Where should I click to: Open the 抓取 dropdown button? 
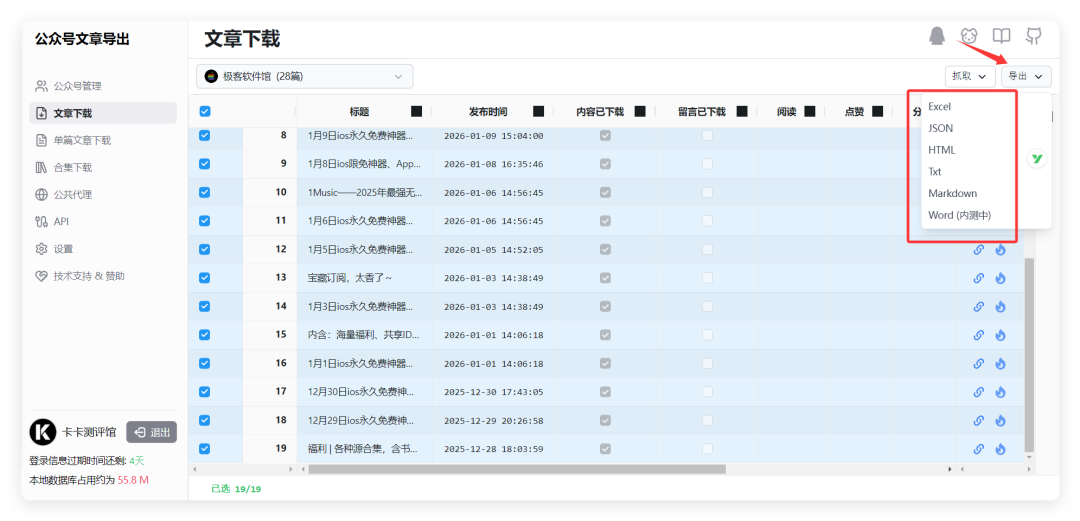point(970,76)
